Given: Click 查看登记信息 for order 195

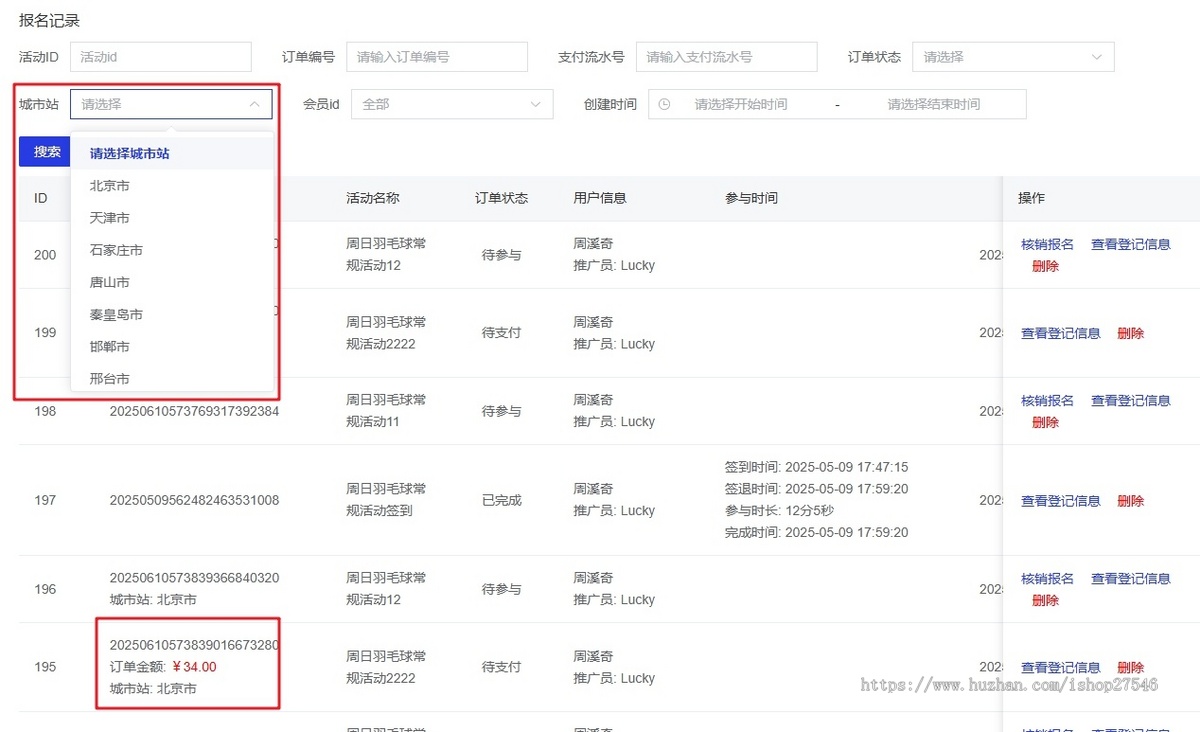Looking at the screenshot, I should click(1060, 667).
